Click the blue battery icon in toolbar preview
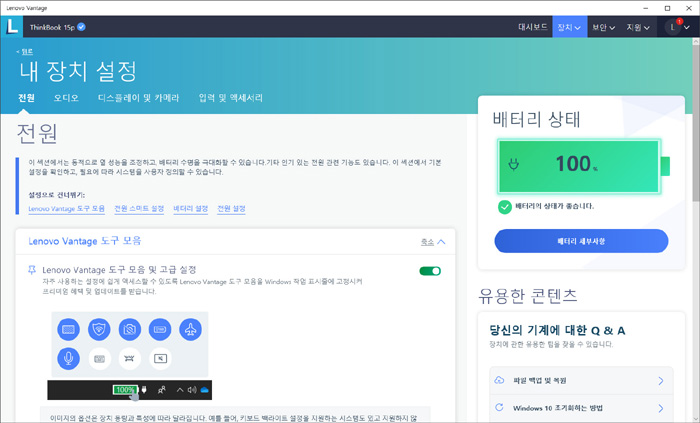The image size is (700, 423). point(160,329)
